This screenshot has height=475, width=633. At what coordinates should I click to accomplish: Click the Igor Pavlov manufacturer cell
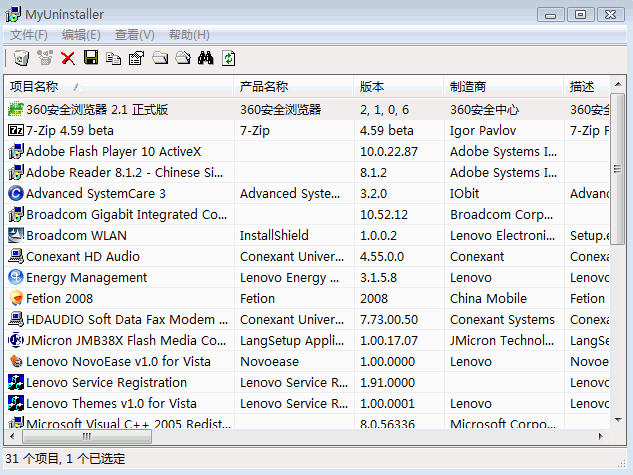[483, 130]
